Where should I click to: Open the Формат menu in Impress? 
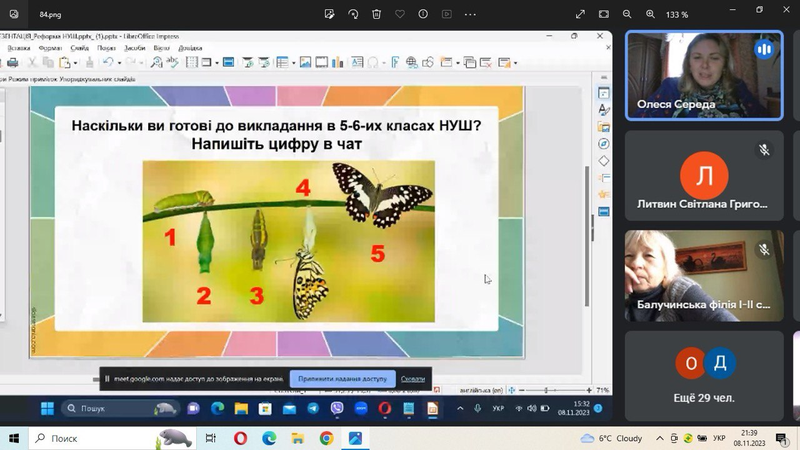(x=50, y=48)
